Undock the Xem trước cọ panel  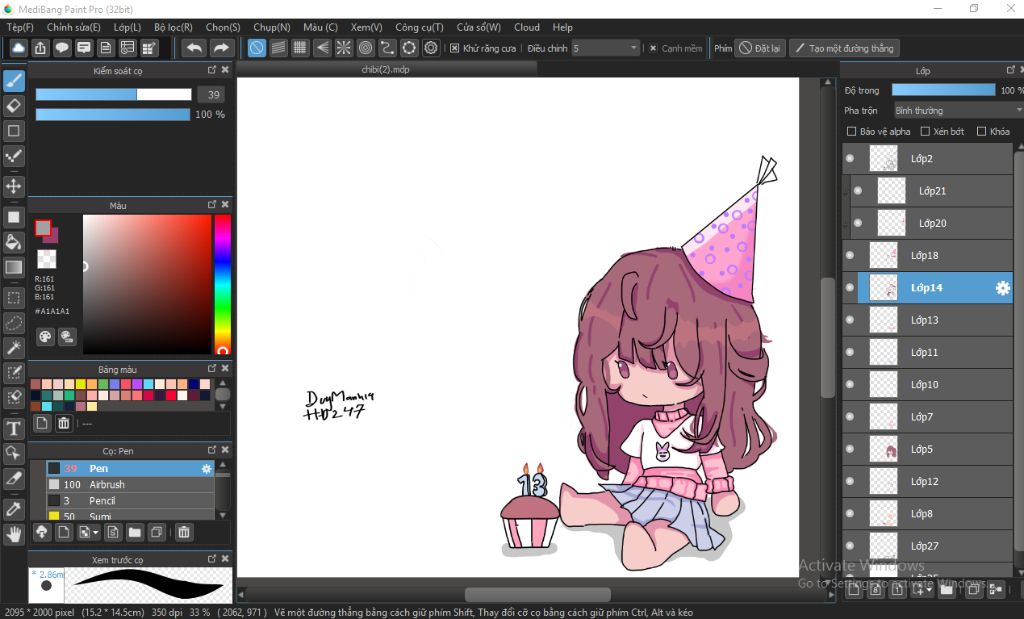pyautogui.click(x=212, y=559)
